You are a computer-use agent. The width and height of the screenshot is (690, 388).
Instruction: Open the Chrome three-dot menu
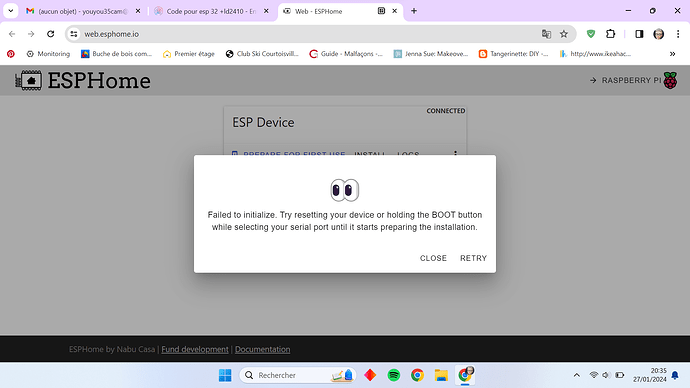678,34
